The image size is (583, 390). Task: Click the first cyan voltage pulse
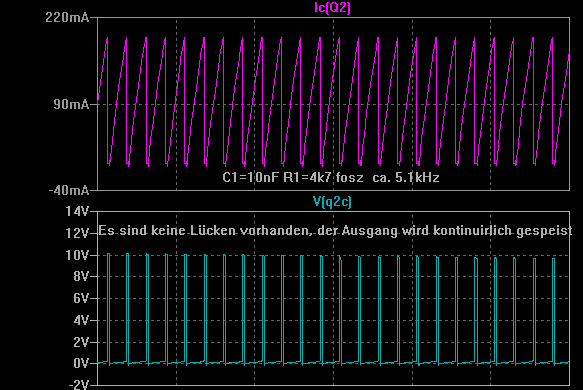pos(109,309)
